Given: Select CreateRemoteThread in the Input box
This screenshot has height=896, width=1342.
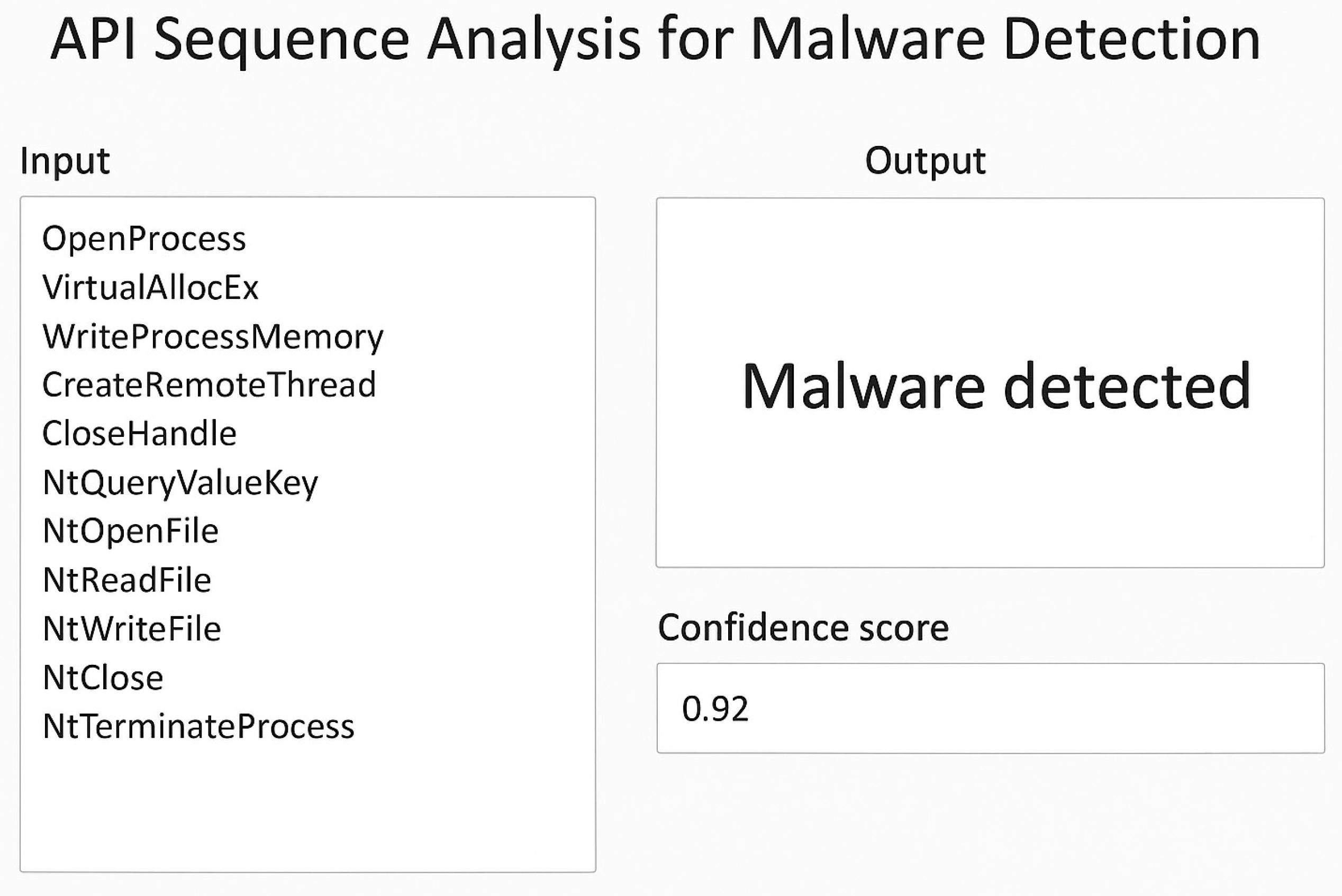Looking at the screenshot, I should (209, 385).
